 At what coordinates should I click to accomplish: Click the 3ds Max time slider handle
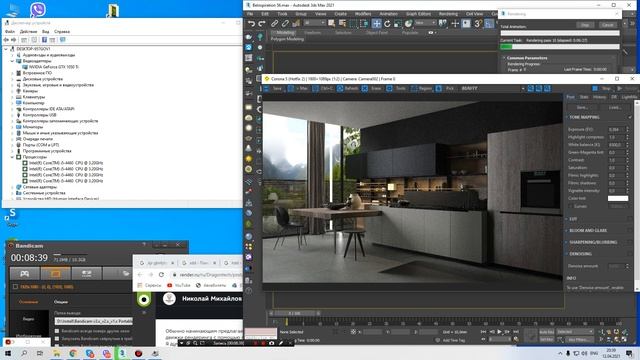click(294, 313)
